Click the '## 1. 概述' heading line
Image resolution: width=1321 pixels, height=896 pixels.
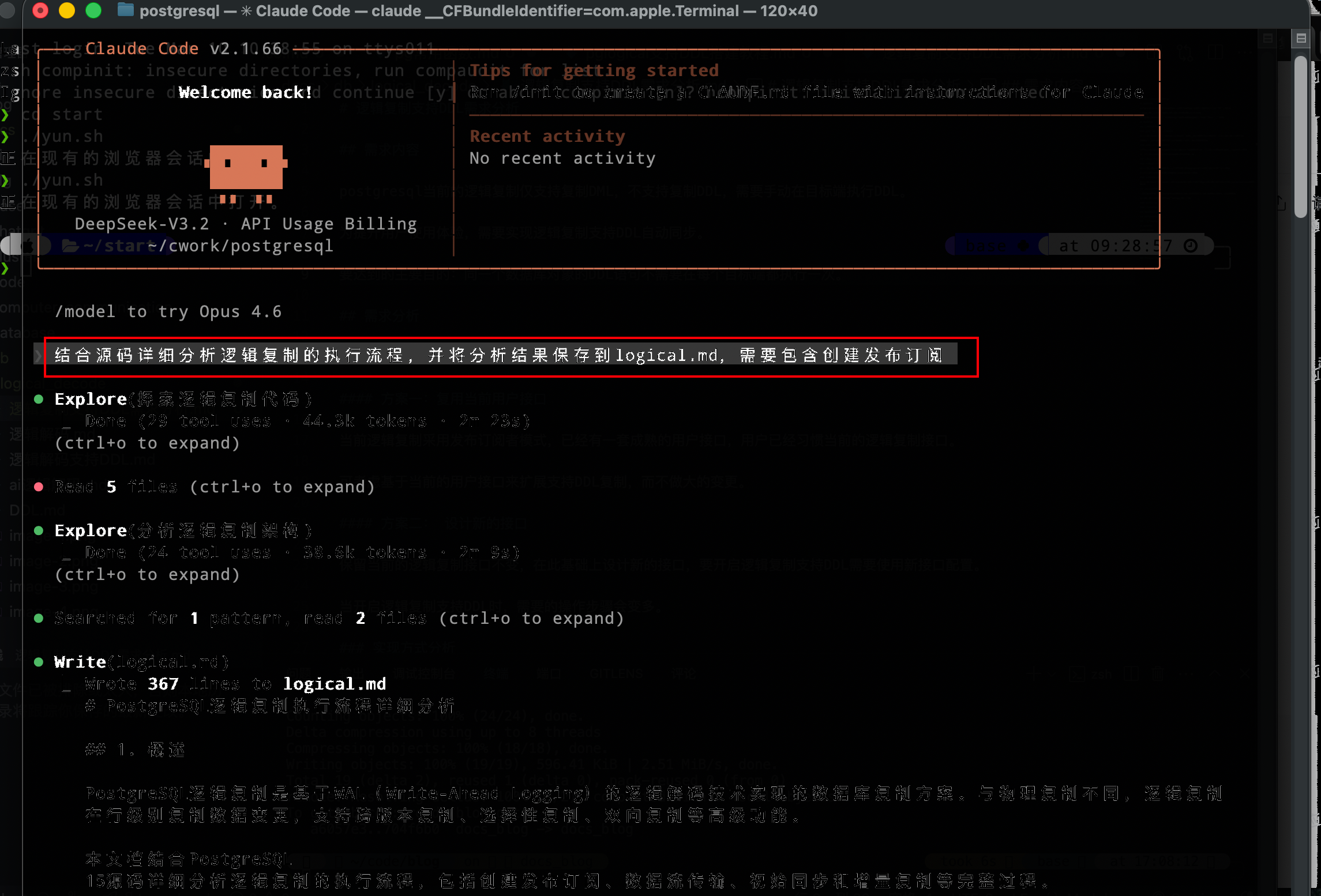pos(135,750)
